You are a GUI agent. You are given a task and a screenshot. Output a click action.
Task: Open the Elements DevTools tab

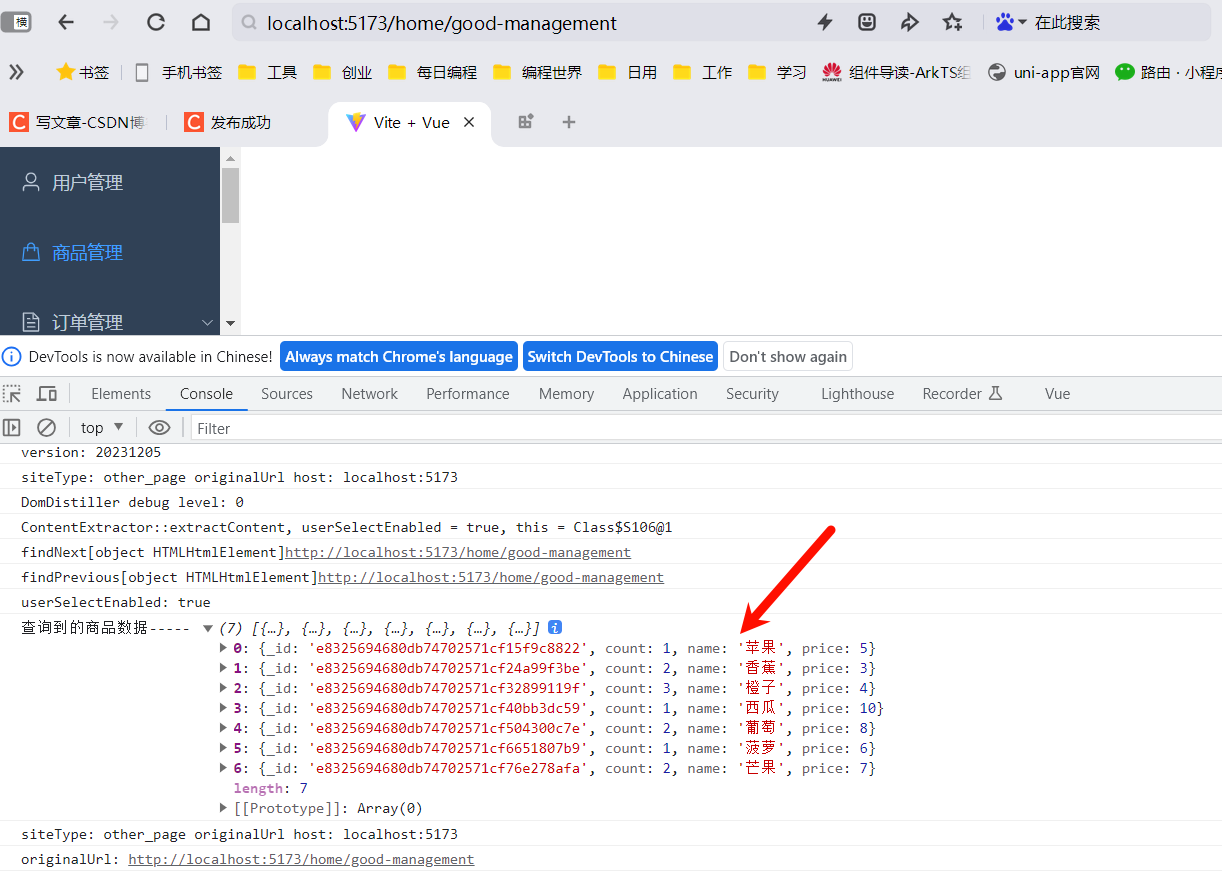[121, 393]
